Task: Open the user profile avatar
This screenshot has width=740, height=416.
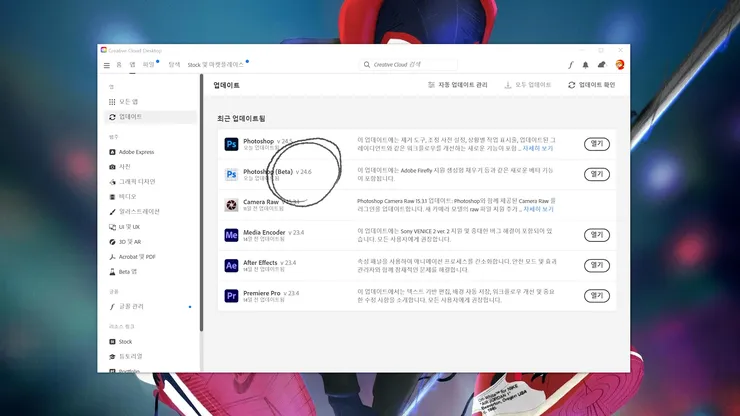Action: (x=620, y=65)
